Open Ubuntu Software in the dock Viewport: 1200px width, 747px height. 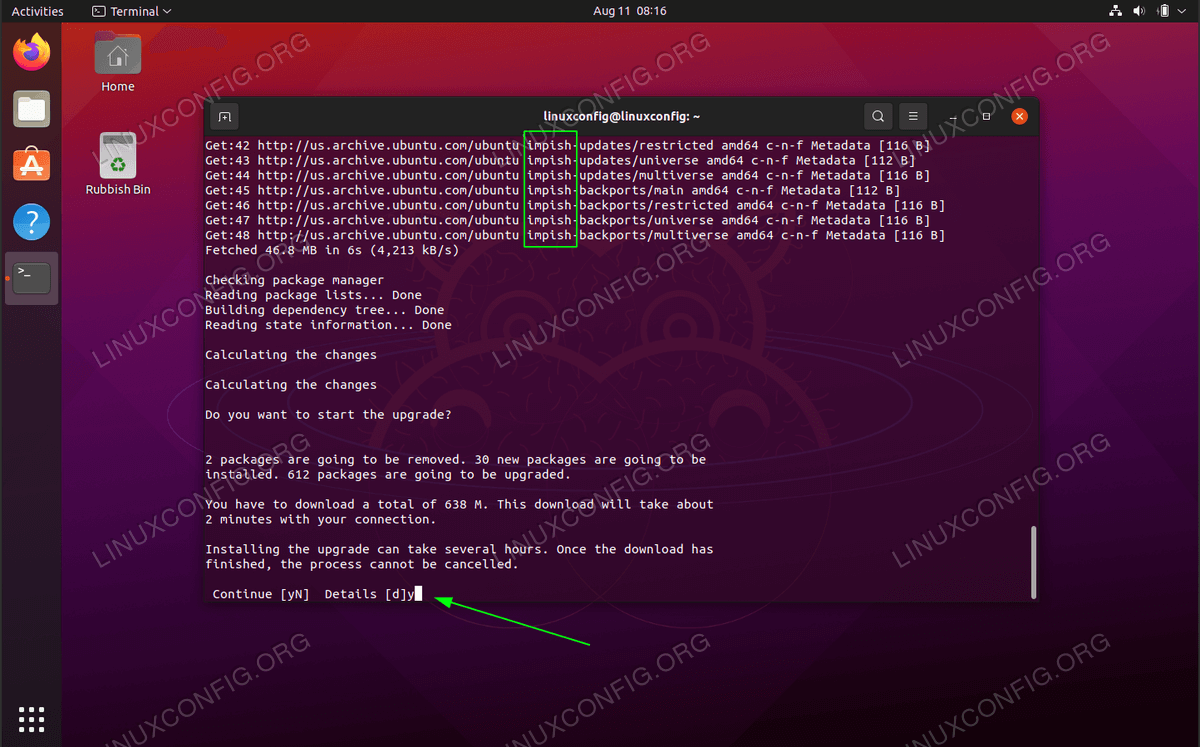click(32, 164)
